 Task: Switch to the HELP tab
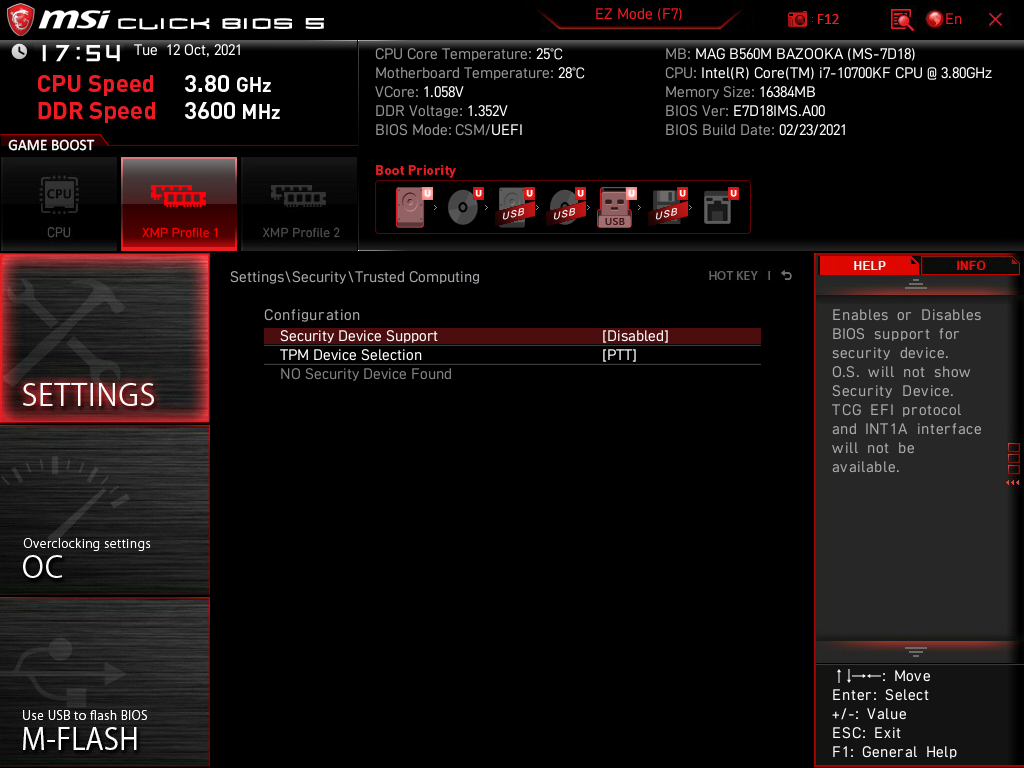click(869, 266)
